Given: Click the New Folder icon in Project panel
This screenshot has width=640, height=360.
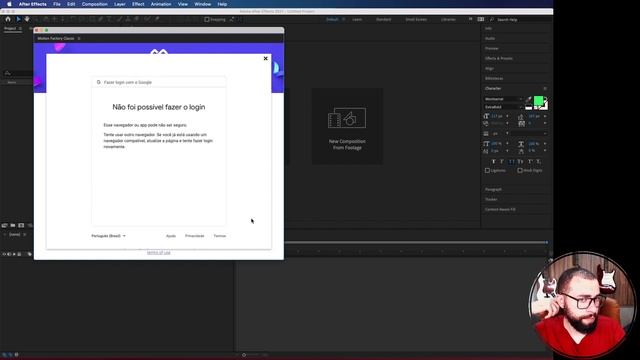Looking at the screenshot, I should (13, 225).
